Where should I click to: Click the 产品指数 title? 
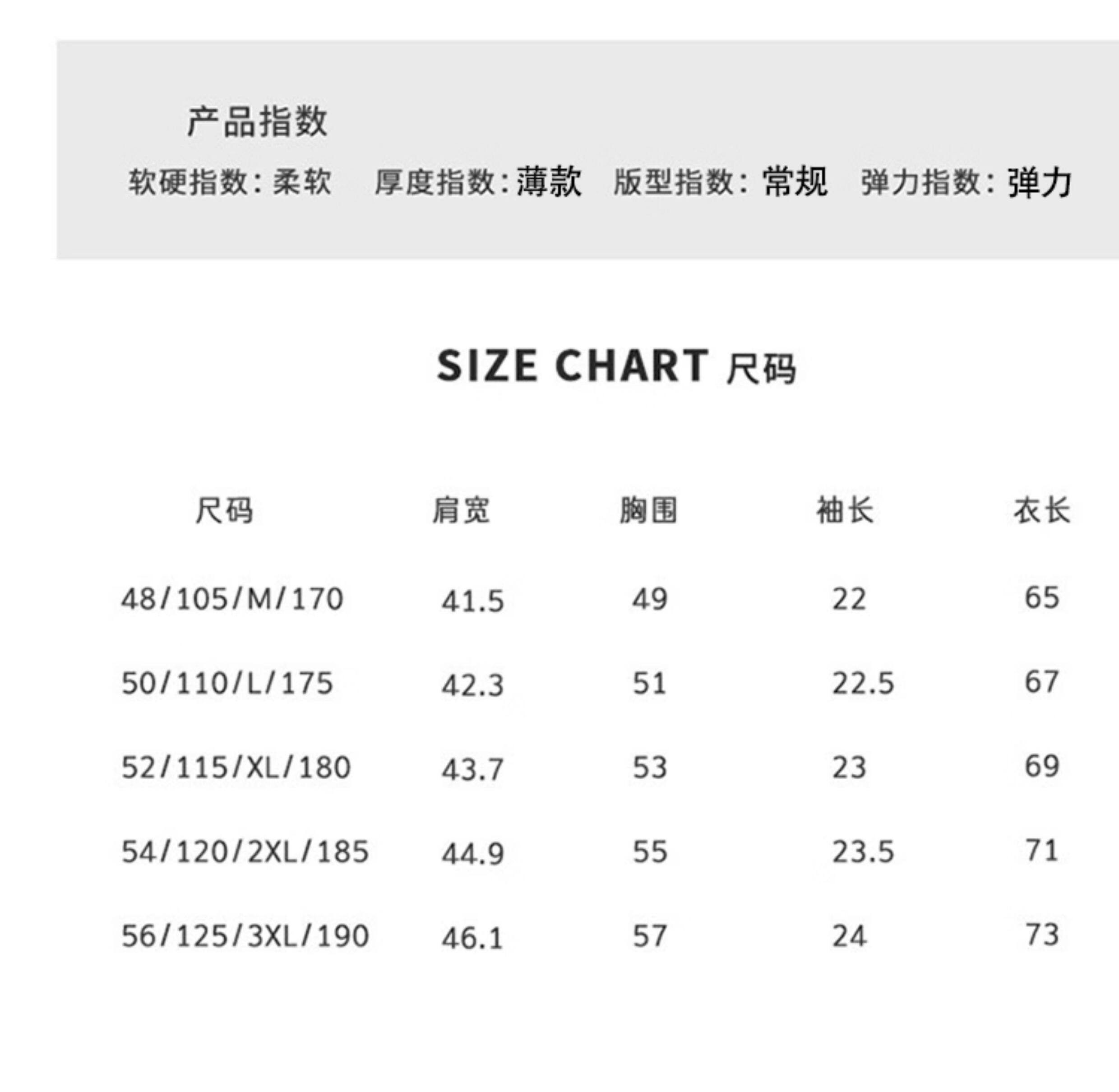click(257, 121)
